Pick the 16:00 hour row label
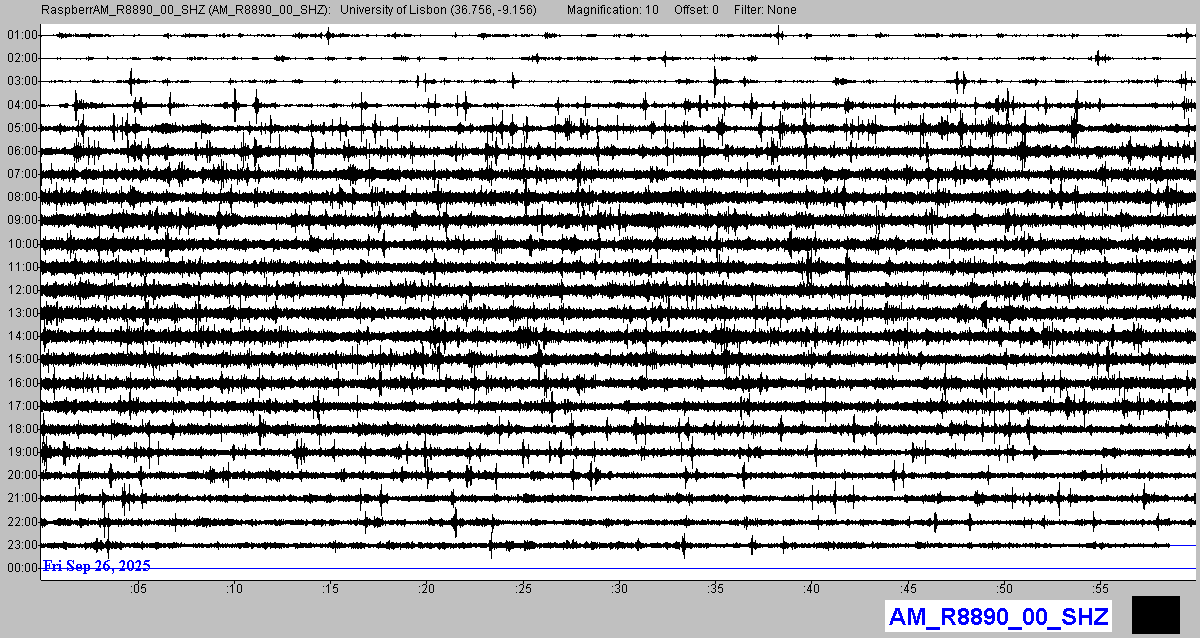1200x638 pixels. pos(22,383)
